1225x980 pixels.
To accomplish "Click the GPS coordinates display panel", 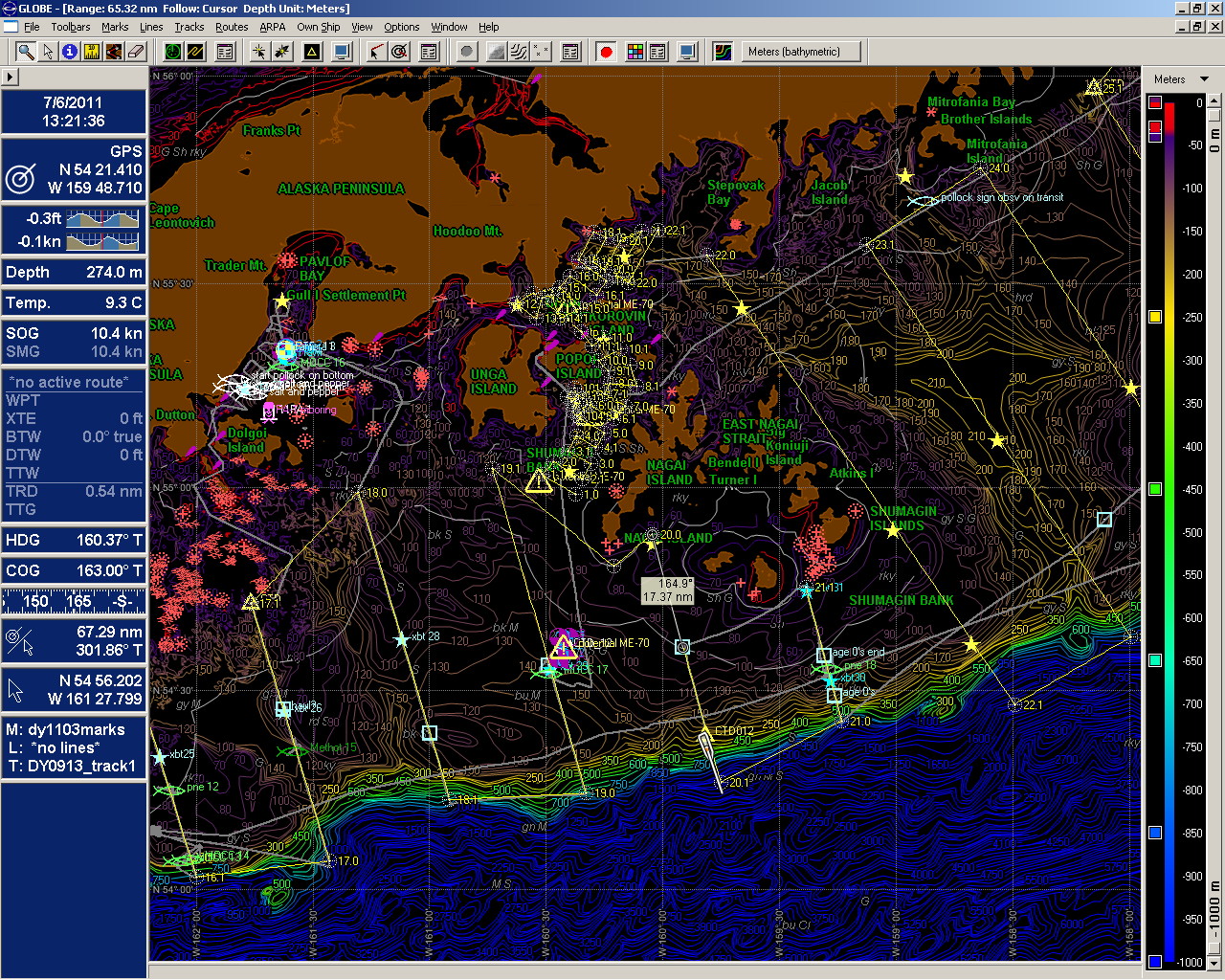I will pyautogui.click(x=74, y=170).
